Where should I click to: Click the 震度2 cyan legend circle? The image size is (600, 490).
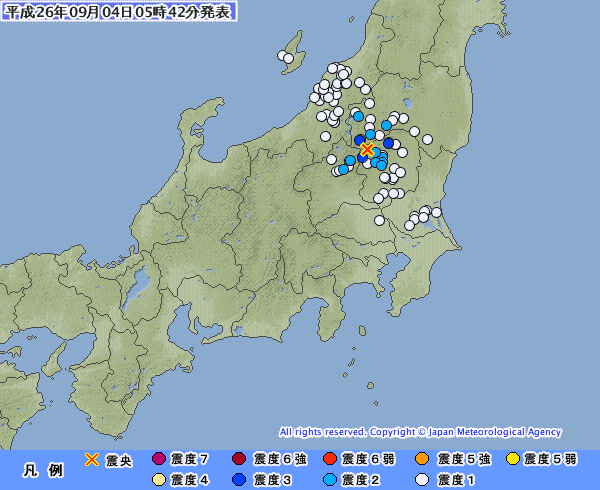pos(330,480)
